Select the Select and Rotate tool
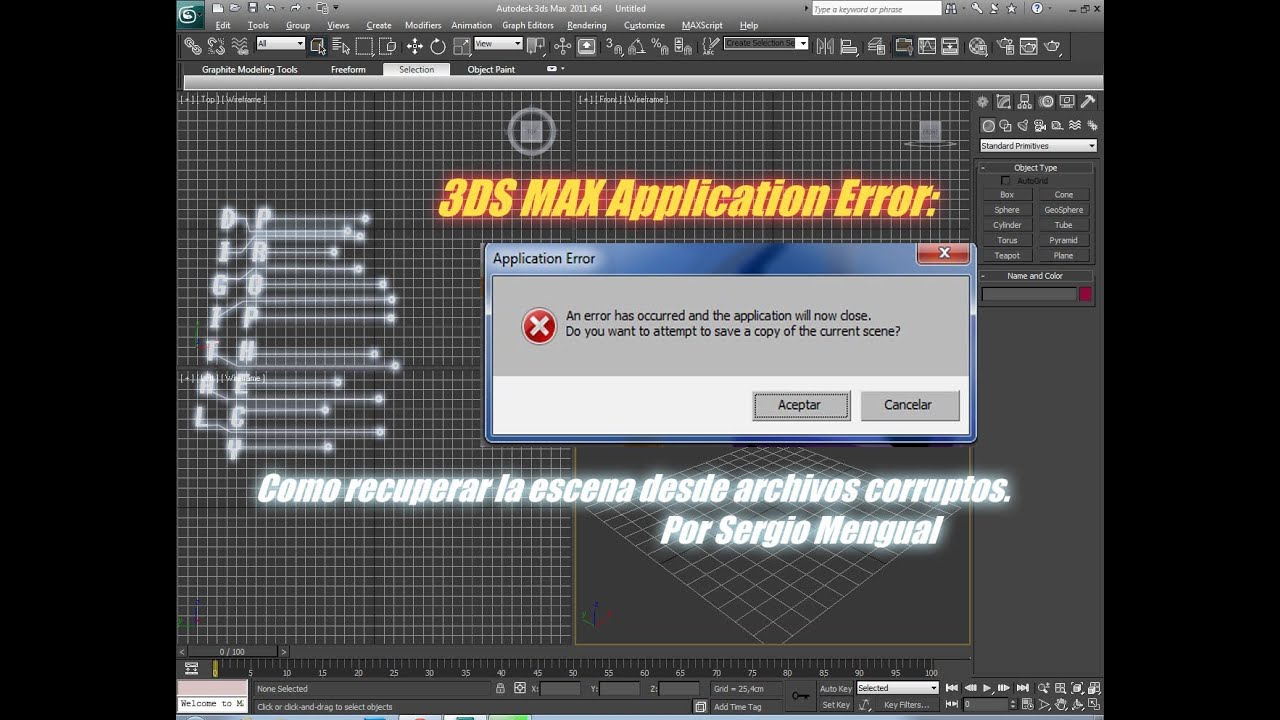Screen dimensions: 1280x720 (438, 46)
